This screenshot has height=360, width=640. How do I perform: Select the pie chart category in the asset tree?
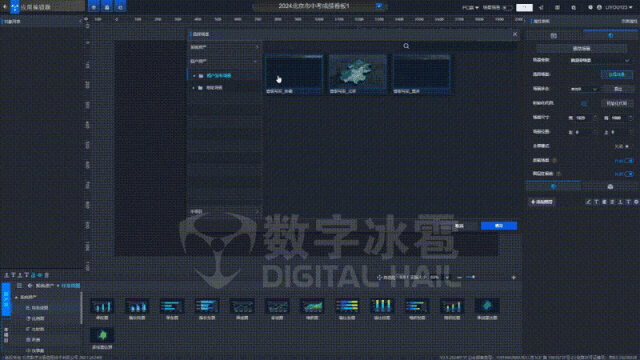click(36, 318)
